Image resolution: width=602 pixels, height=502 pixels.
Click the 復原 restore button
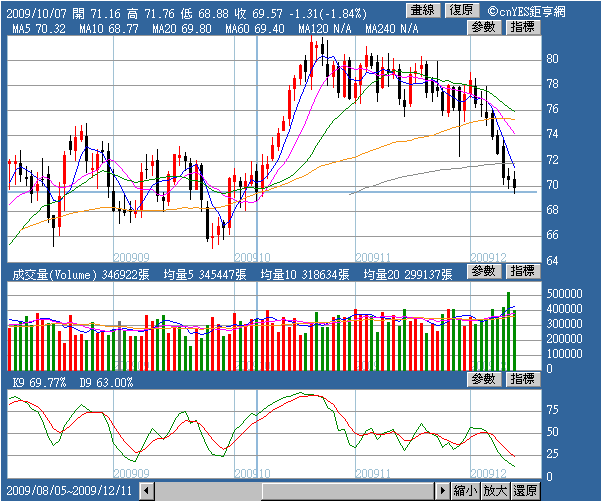tap(462, 11)
